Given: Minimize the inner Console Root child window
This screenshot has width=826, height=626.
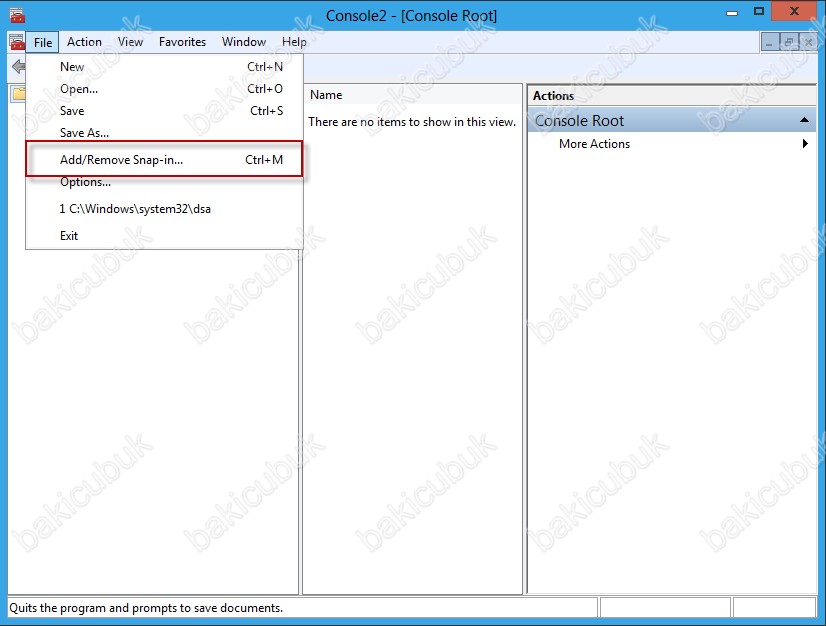Looking at the screenshot, I should [770, 43].
